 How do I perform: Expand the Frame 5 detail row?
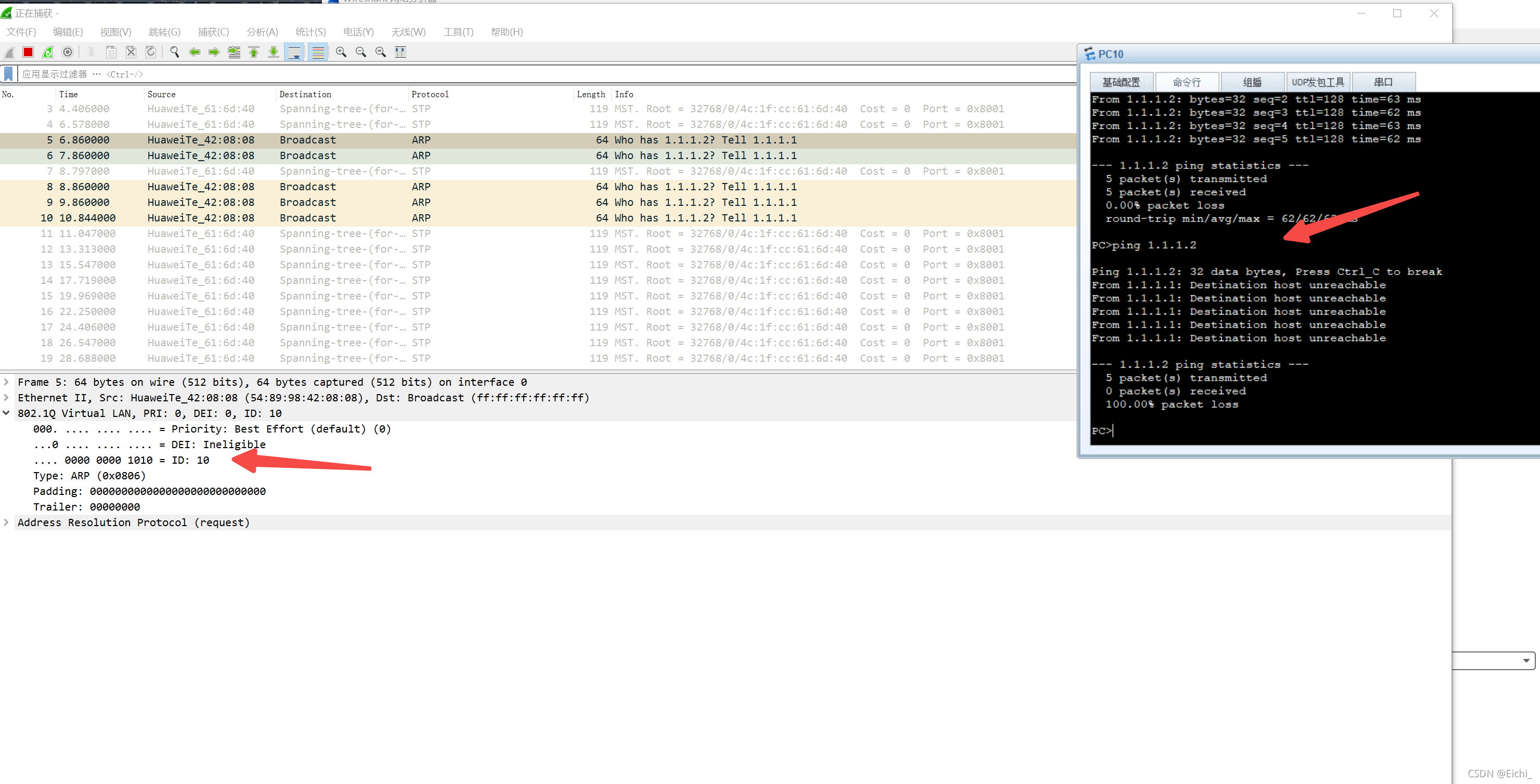7,382
